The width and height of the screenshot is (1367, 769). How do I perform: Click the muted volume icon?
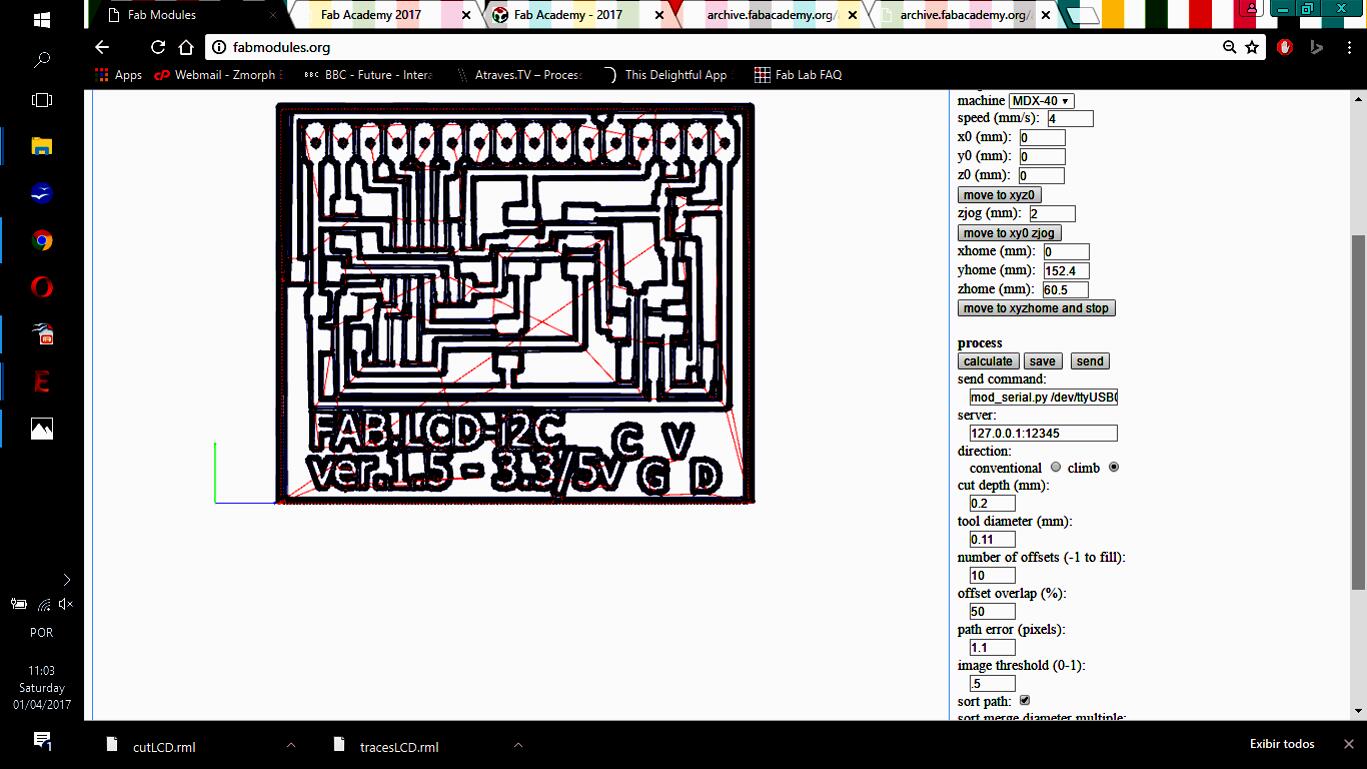(66, 604)
